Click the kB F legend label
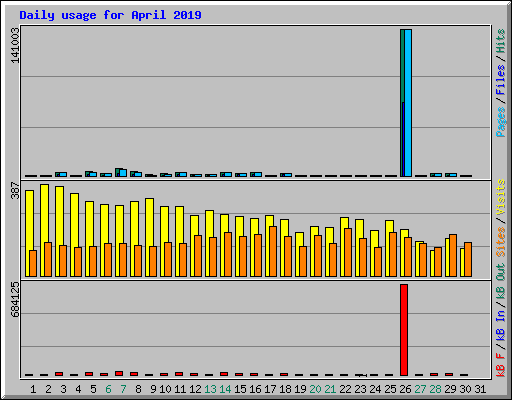The width and height of the screenshot is (512, 400). tap(500, 365)
